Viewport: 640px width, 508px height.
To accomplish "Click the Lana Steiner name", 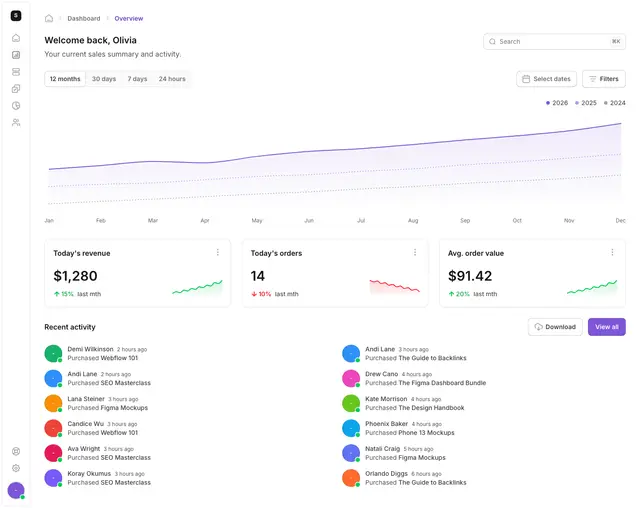I will [86, 399].
